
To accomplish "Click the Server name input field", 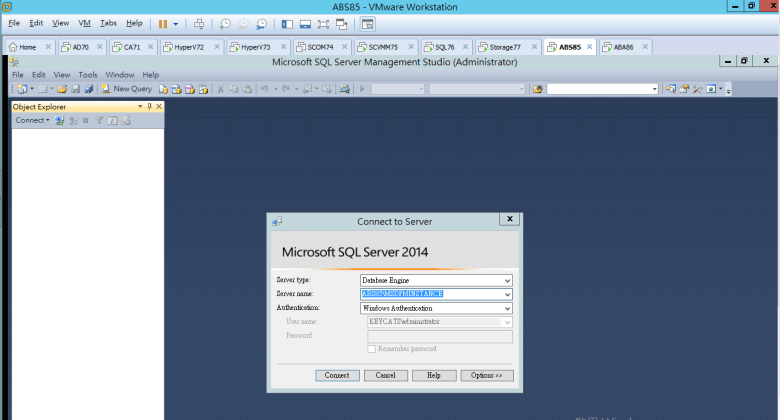I will tap(430, 294).
